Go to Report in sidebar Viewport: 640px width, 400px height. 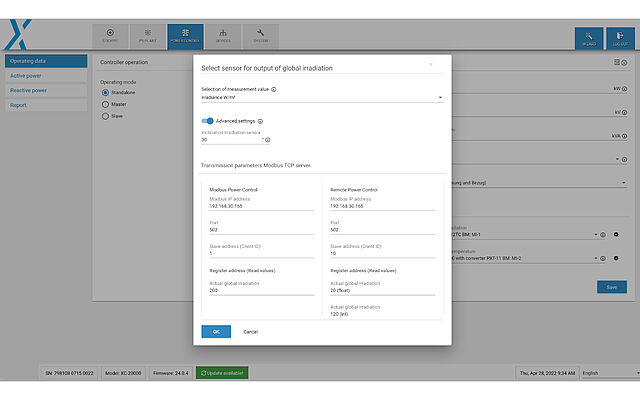[x=46, y=105]
